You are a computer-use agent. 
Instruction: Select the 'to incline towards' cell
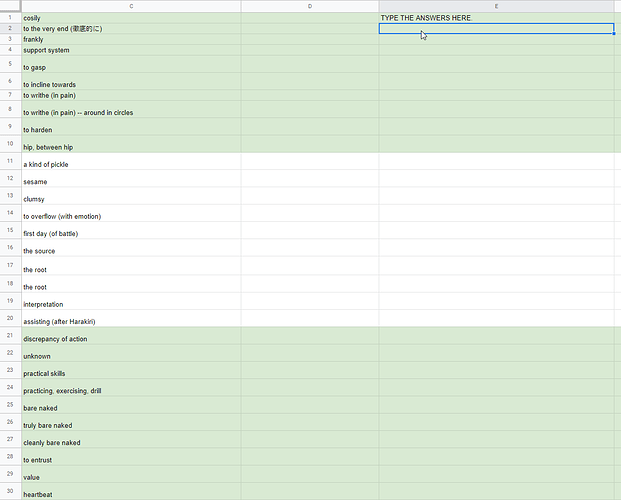click(x=131, y=81)
